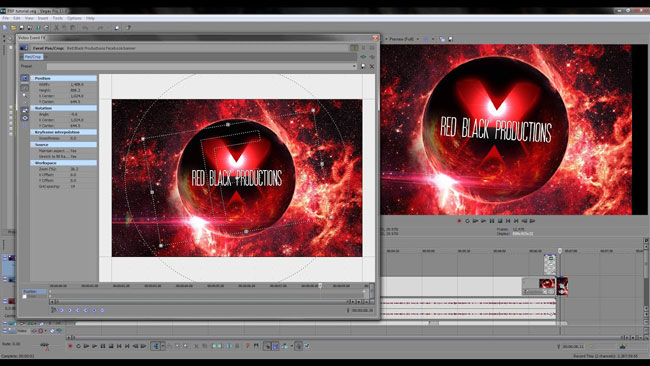Toggle the eye icon in Pan/Crop sidebar
This screenshot has width=650, height=366.
pos(25,118)
